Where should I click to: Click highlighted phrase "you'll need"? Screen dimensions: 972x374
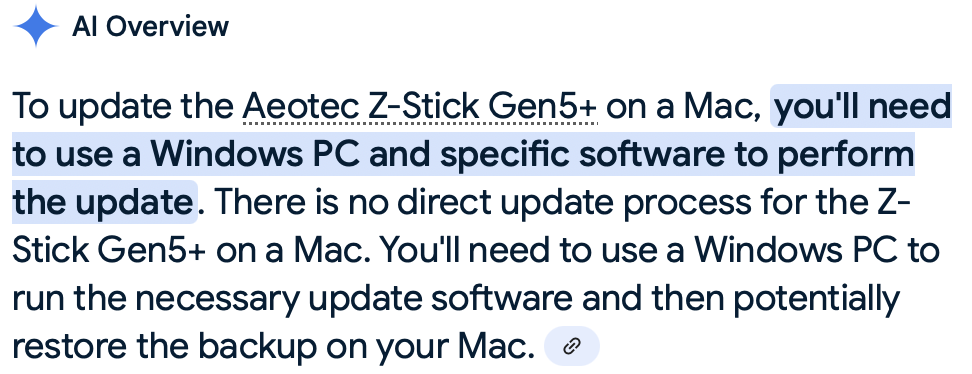[x=863, y=106]
